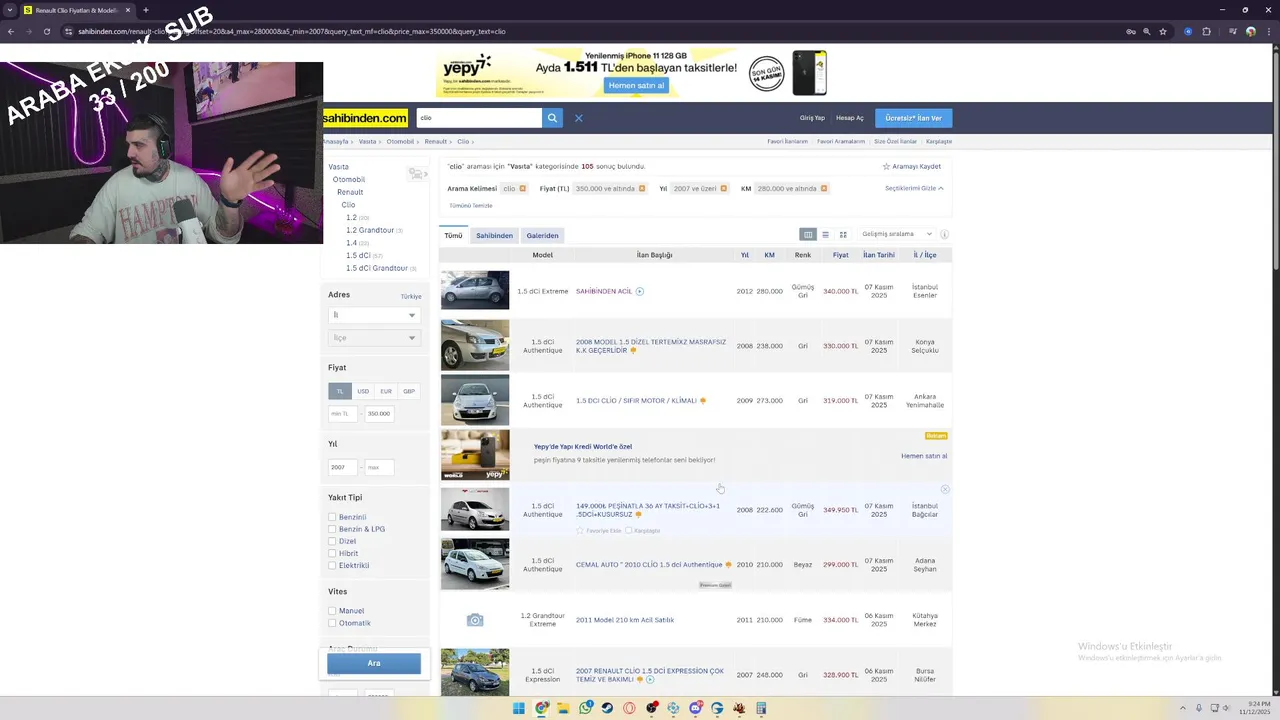Viewport: 1280px width, 720px height.
Task: Check the Manuel transmission option
Action: pyautogui.click(x=332, y=611)
